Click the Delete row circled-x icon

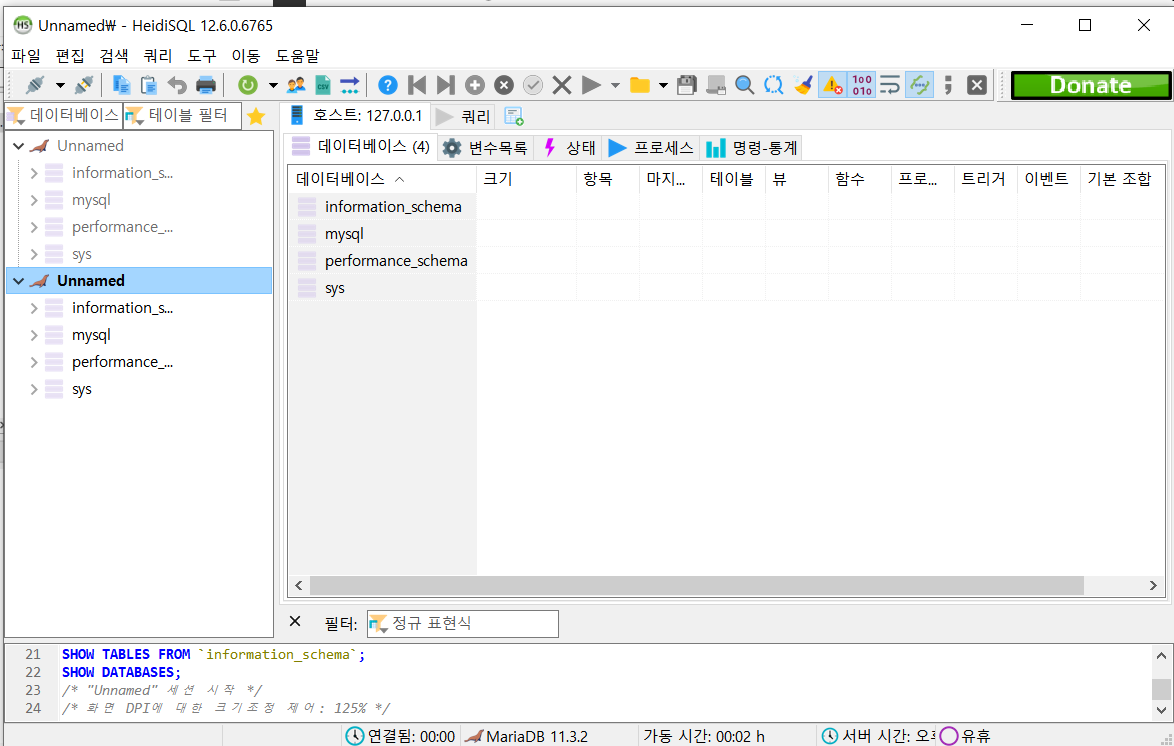(x=504, y=85)
